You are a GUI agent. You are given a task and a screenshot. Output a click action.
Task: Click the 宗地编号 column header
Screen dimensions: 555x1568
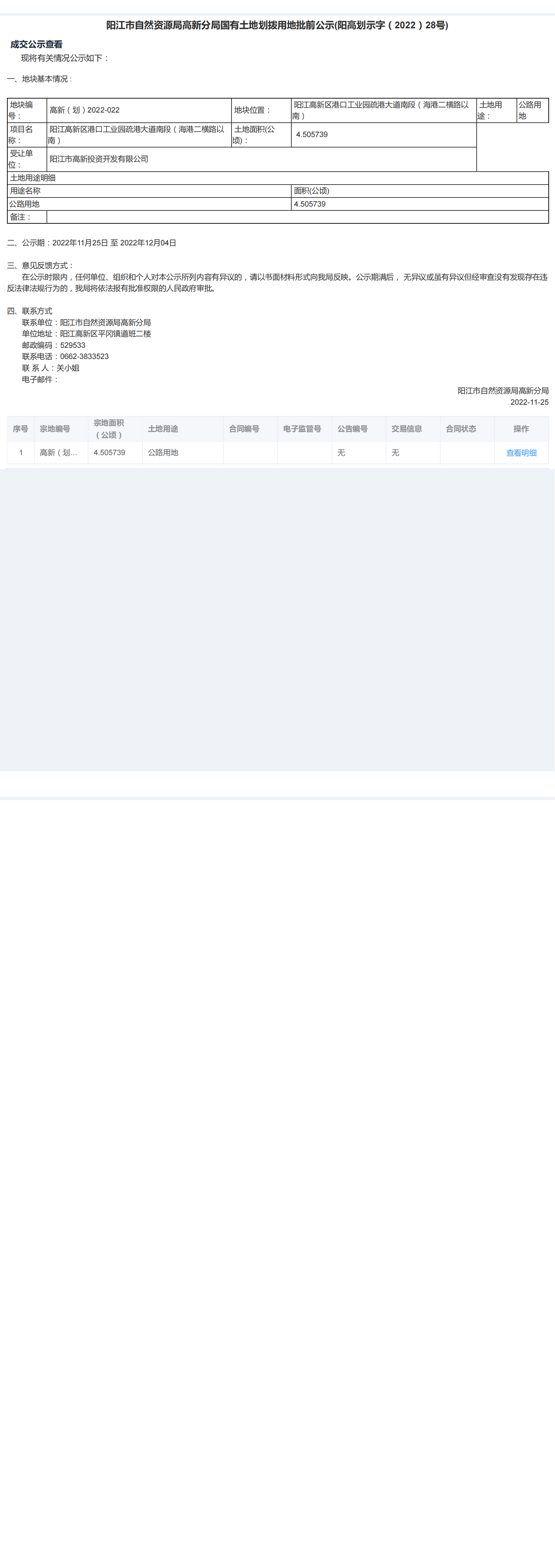[x=62, y=429]
